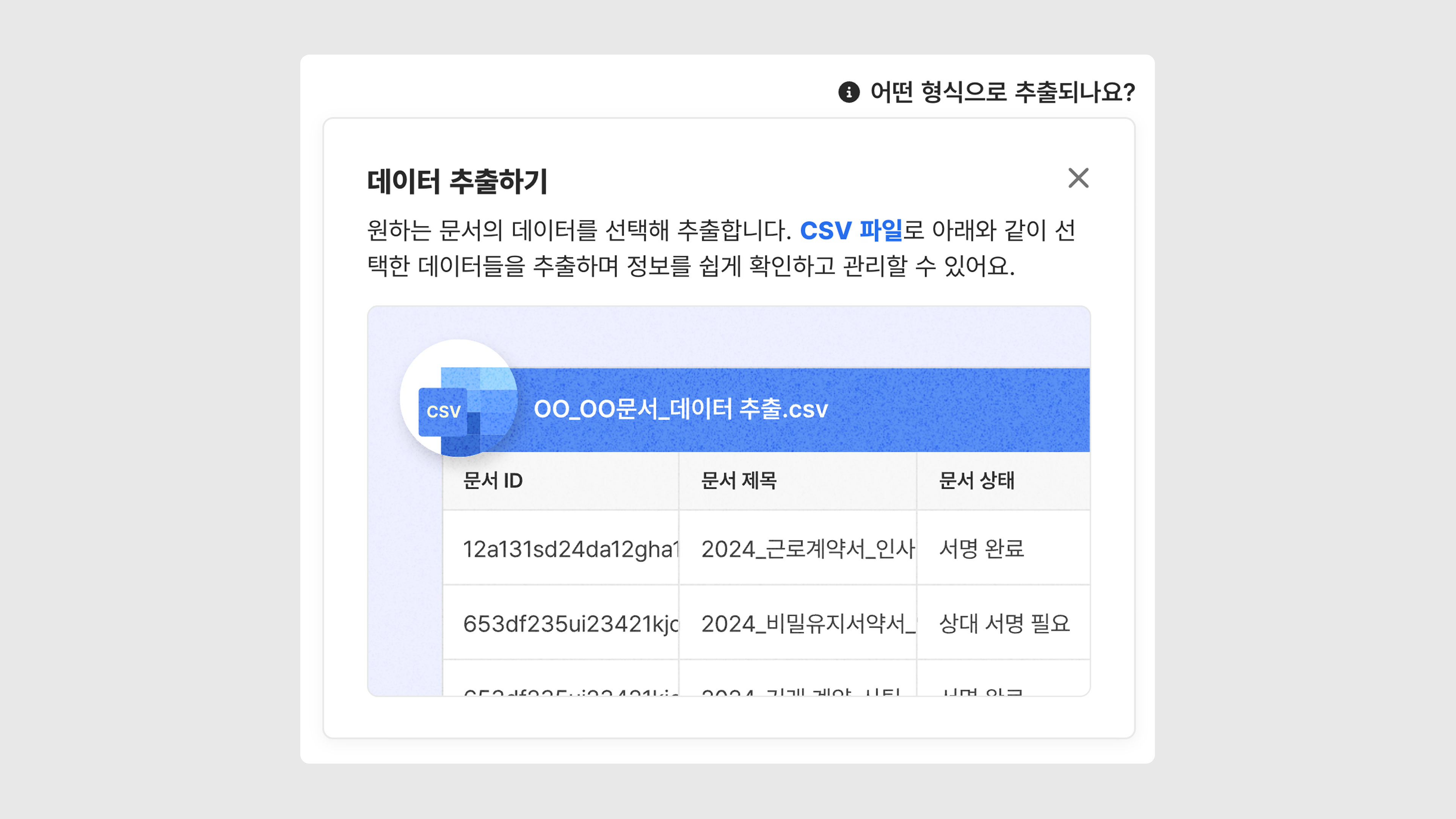Click the cell with ID 12a131sd24da12gha1
This screenshot has height=819, width=1456.
pos(569,549)
